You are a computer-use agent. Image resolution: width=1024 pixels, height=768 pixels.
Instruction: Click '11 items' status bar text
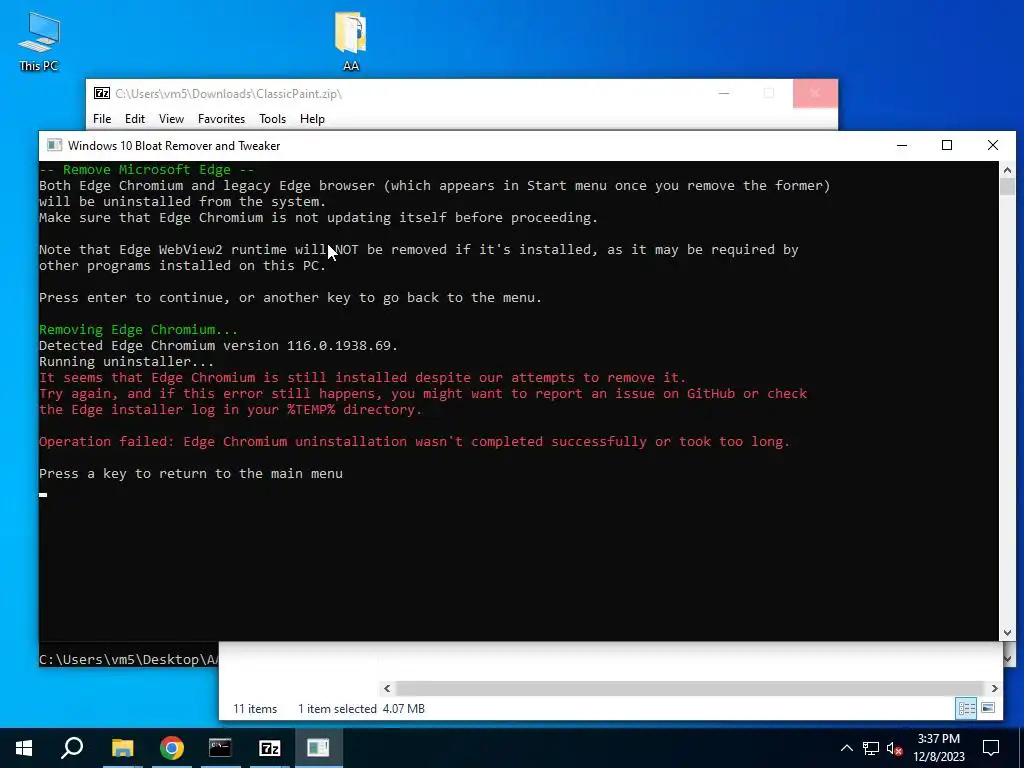click(x=255, y=709)
